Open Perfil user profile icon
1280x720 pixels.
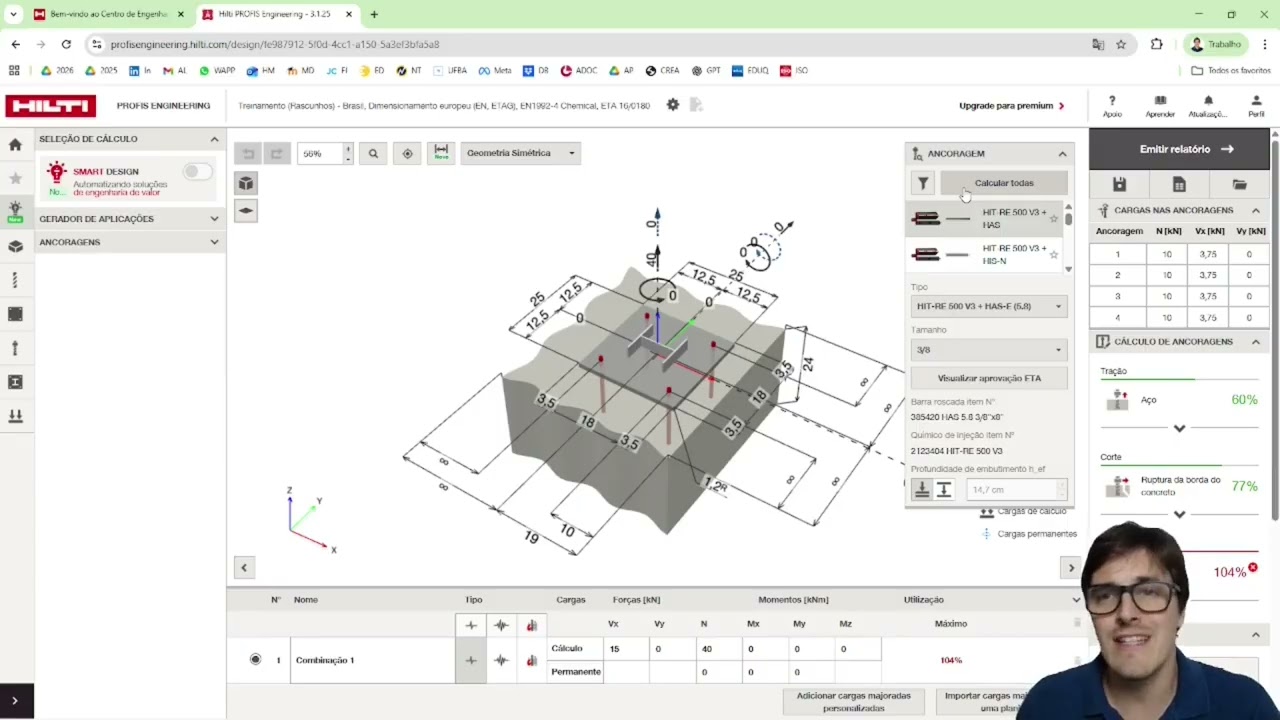1256,106
